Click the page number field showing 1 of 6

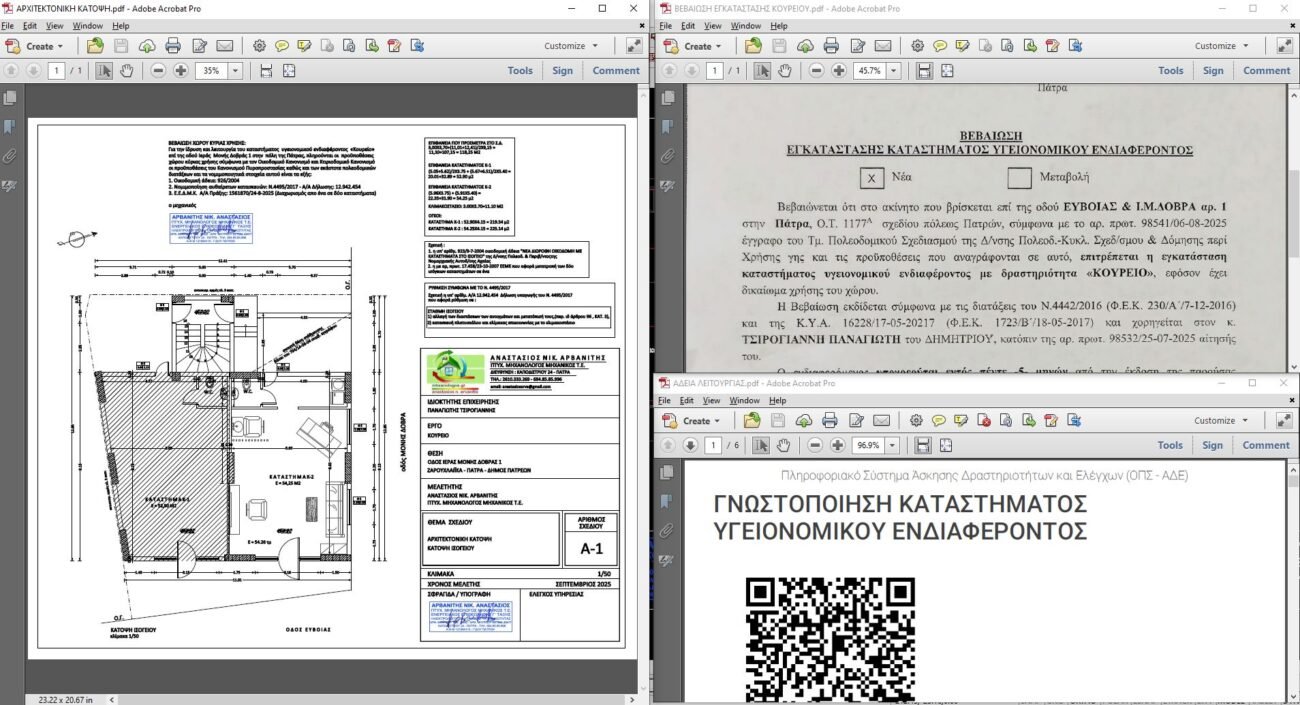coord(714,446)
